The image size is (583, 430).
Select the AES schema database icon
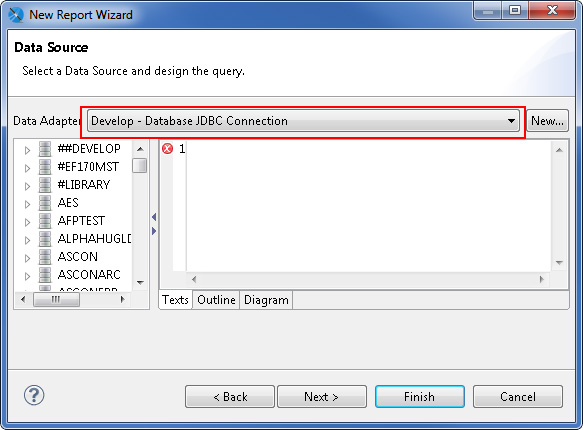(45, 203)
